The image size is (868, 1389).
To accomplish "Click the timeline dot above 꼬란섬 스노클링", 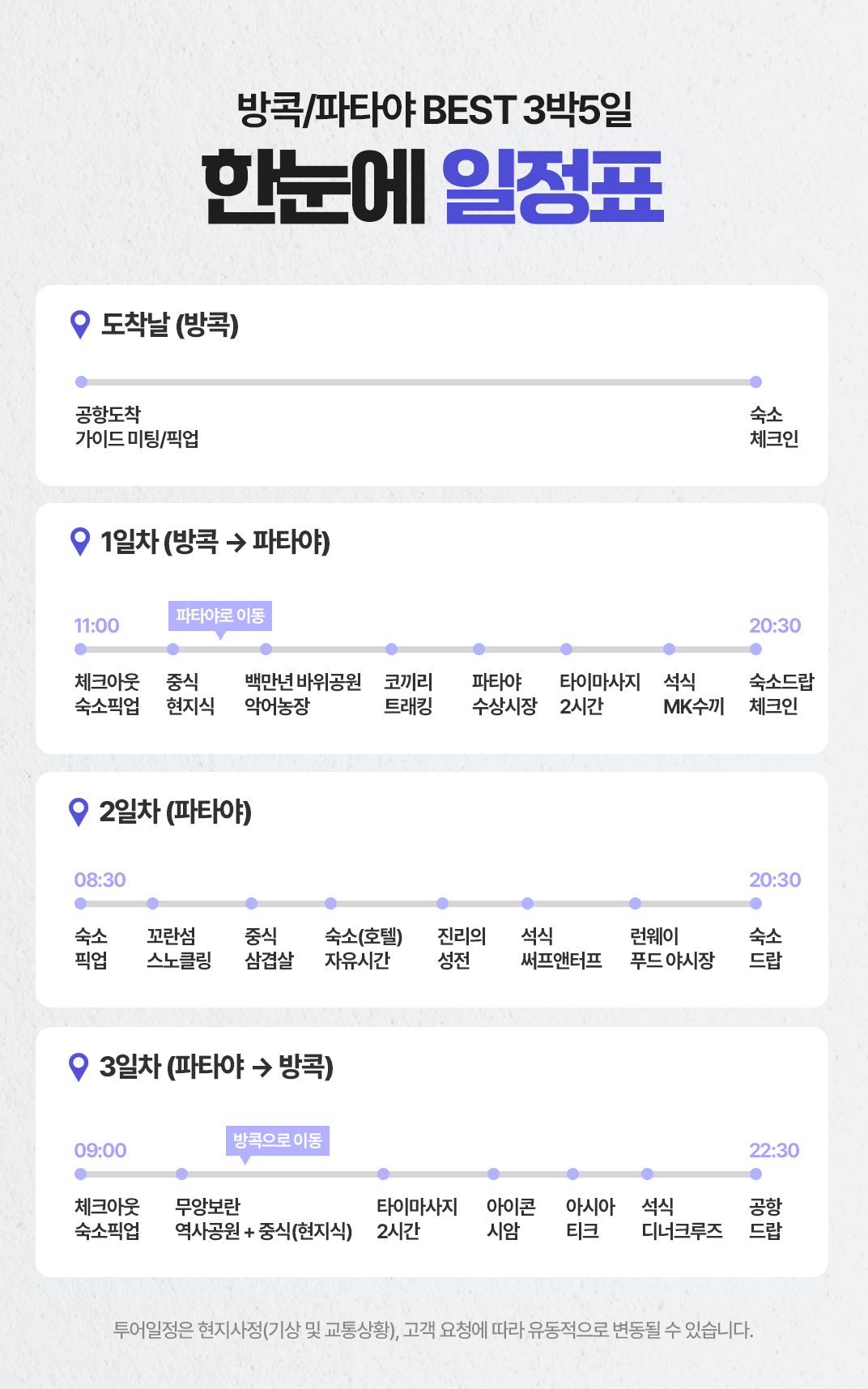I will pyautogui.click(x=152, y=904).
